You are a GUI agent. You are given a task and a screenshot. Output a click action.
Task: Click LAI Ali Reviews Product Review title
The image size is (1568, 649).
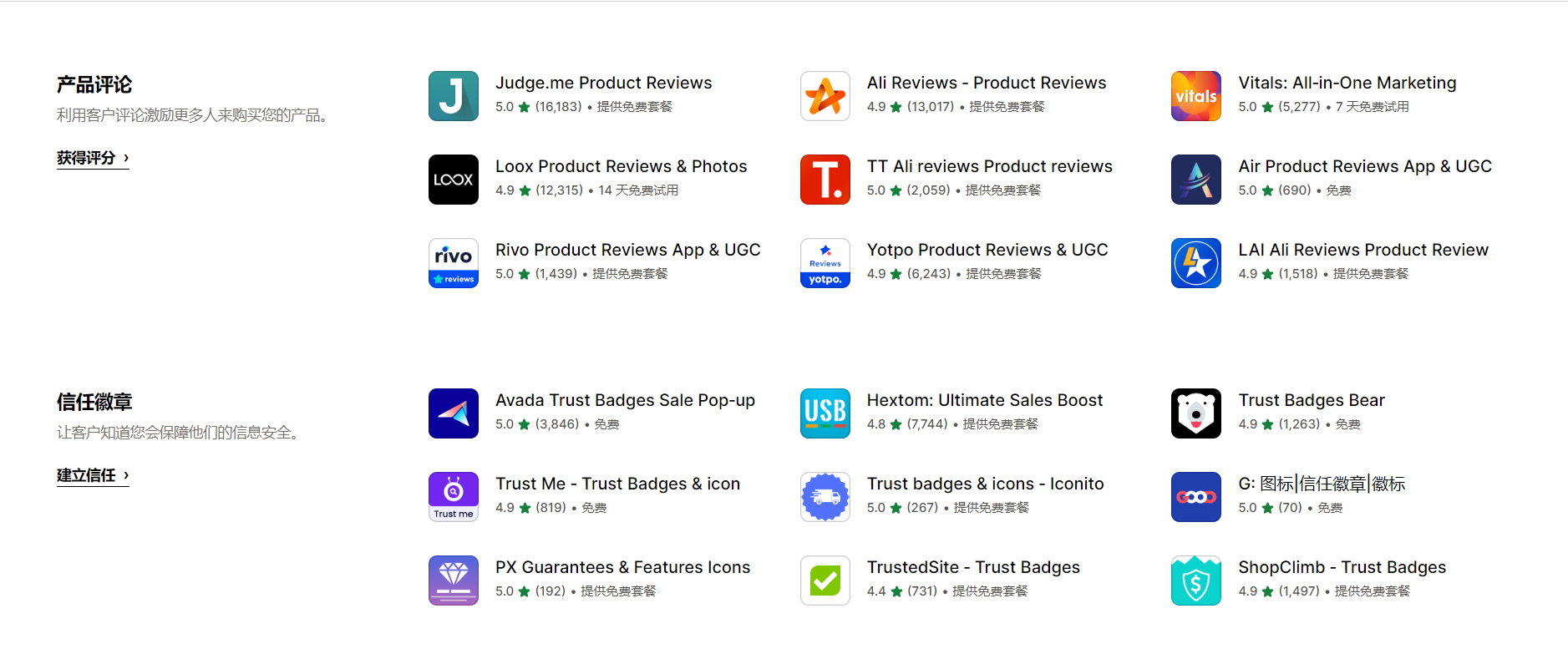click(1363, 250)
